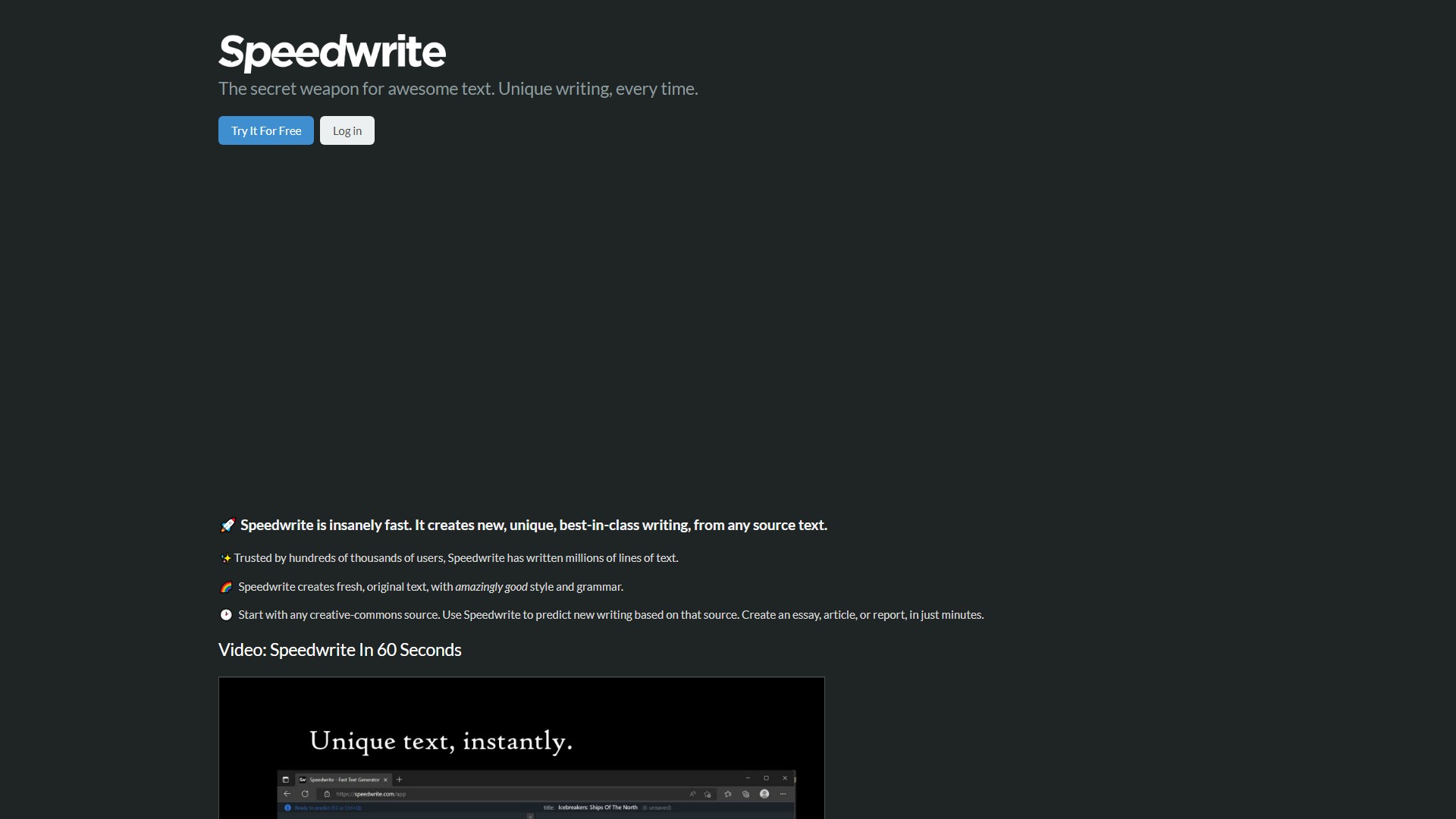1456x819 pixels.
Task: Click the Speedwrite logo heading
Action: 331,51
